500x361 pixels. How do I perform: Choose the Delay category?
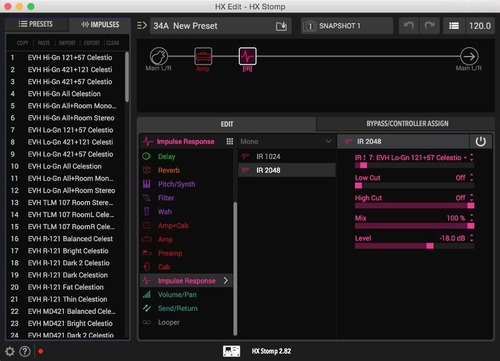(187, 156)
